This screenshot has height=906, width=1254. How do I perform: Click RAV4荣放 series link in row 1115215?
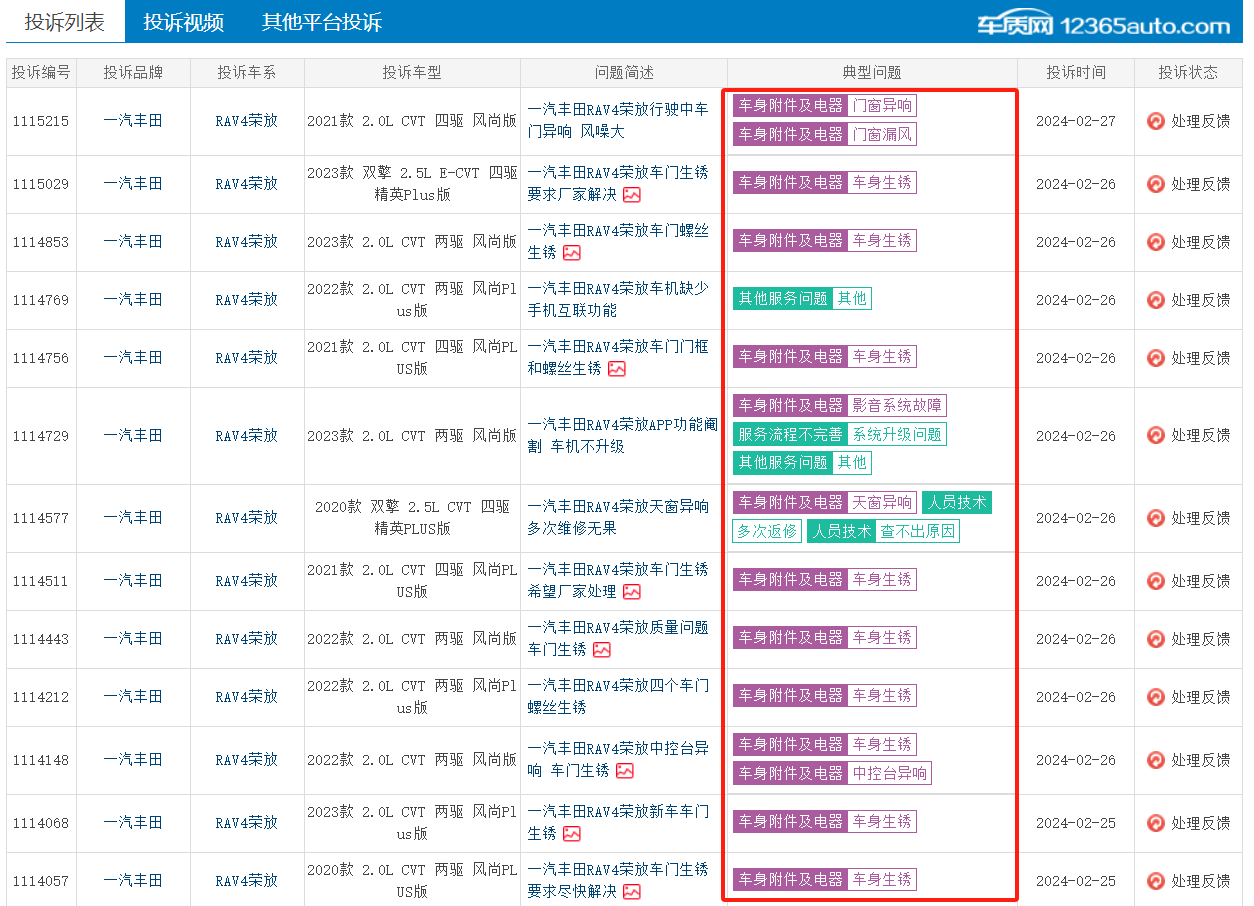click(x=247, y=121)
